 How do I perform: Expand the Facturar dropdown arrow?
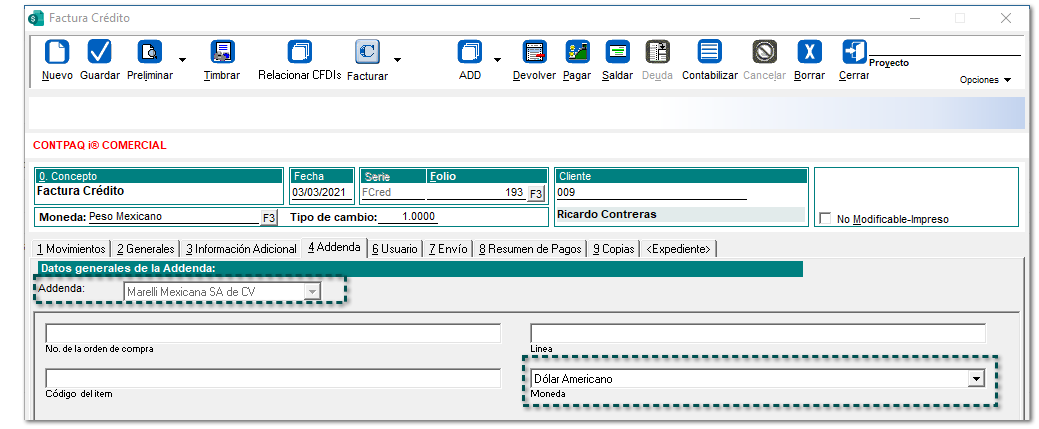[398, 60]
